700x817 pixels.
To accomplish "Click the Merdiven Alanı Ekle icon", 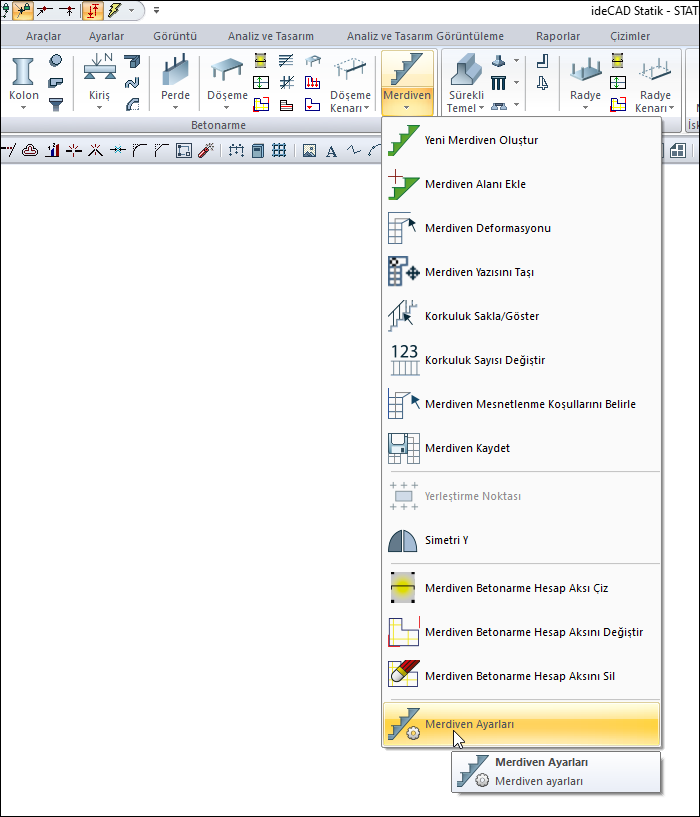I will click(403, 184).
